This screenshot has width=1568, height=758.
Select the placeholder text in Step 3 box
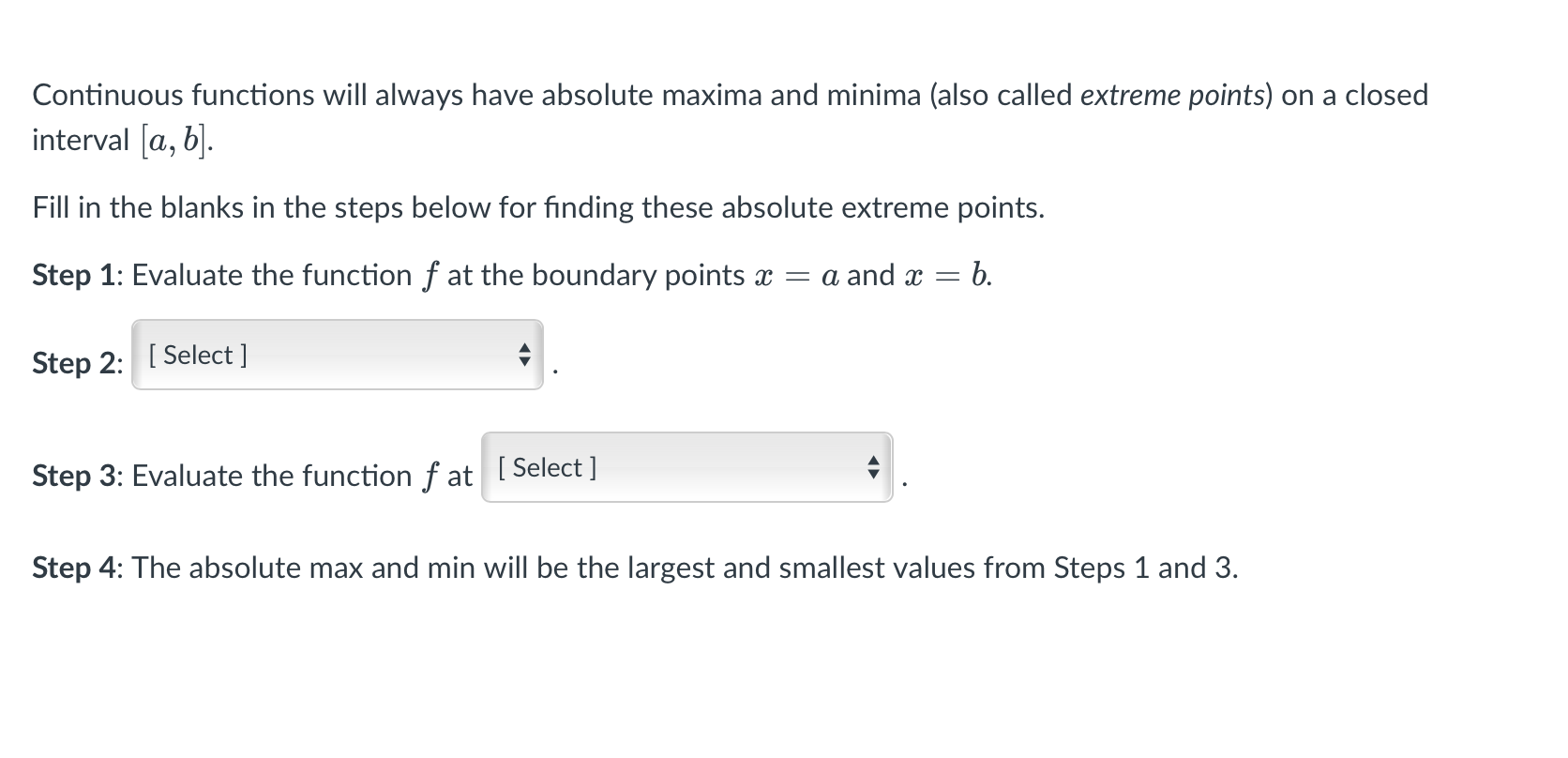547,467
